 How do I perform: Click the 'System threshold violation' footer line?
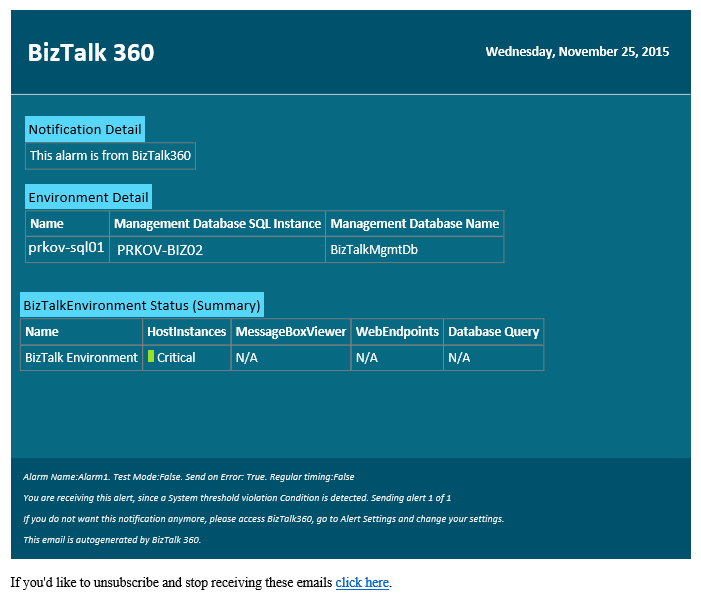pos(237,498)
